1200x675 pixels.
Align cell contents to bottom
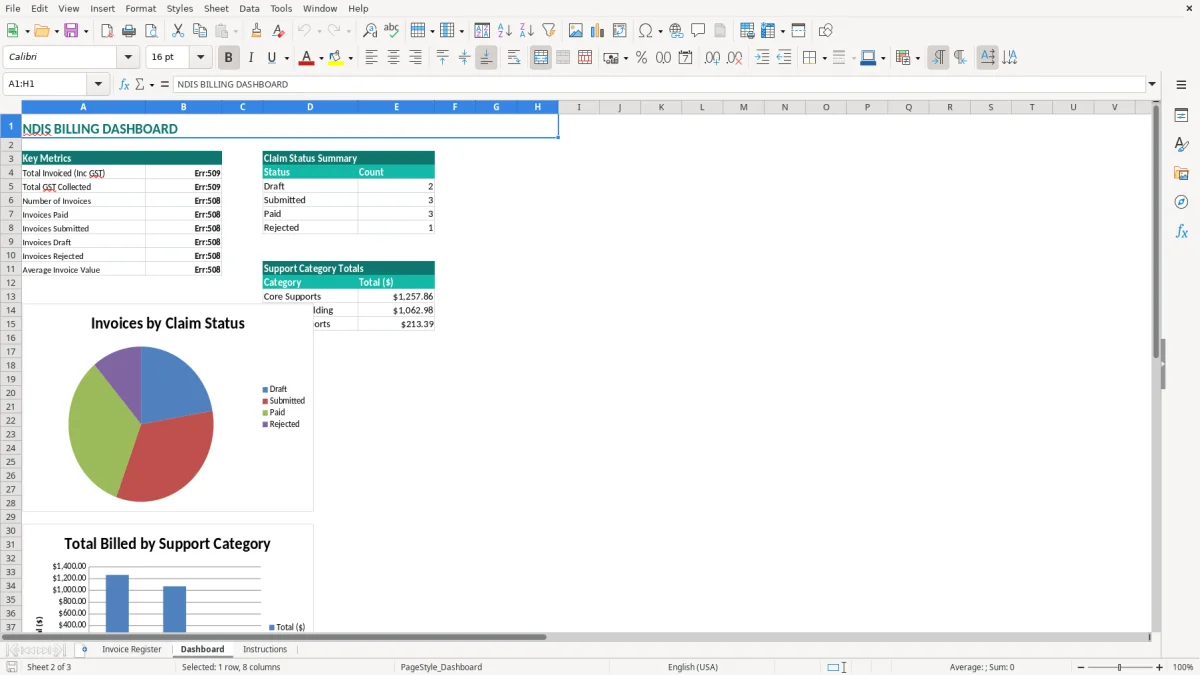486,58
